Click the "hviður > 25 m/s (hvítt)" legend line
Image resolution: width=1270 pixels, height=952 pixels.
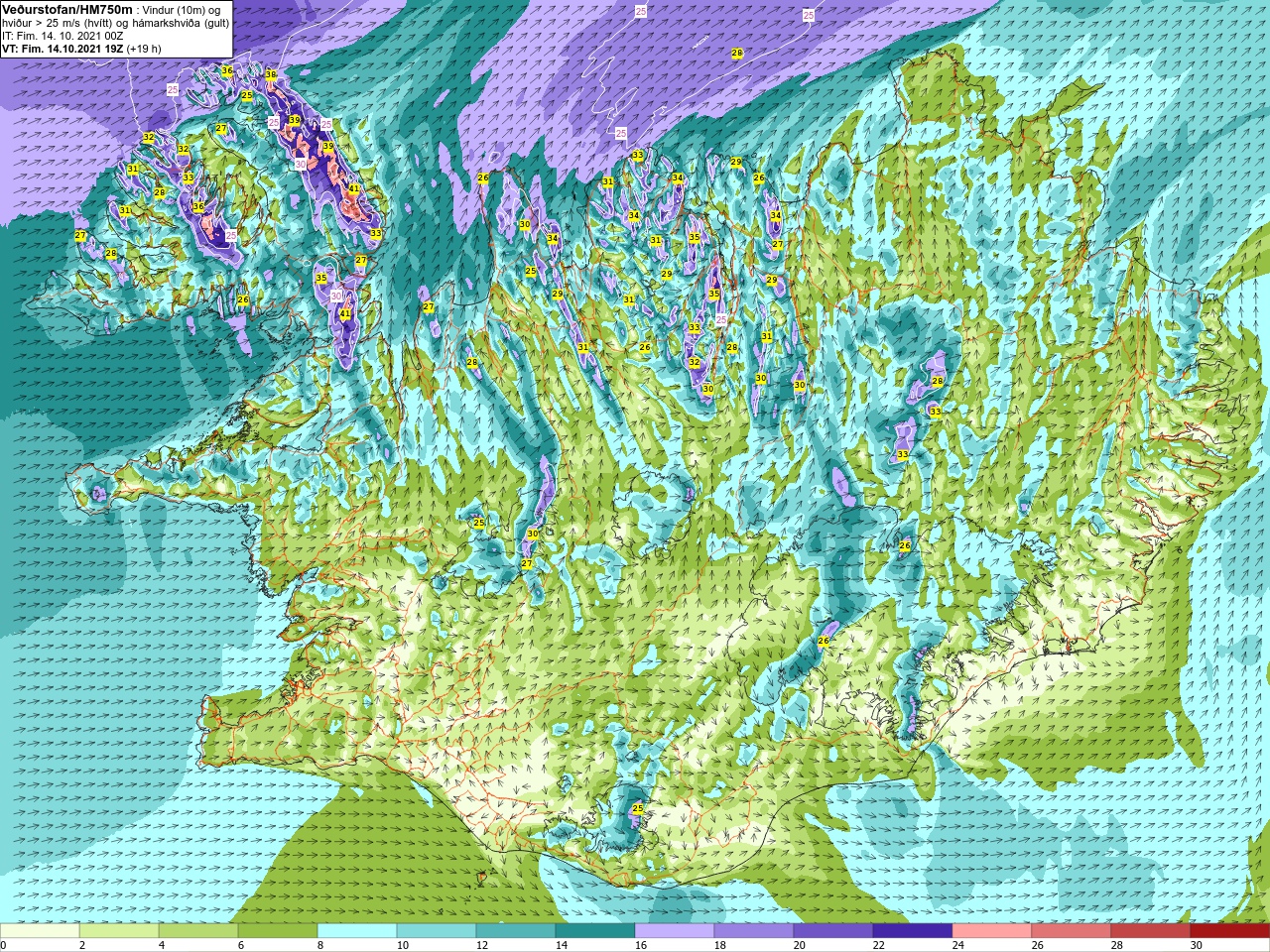pos(58,23)
